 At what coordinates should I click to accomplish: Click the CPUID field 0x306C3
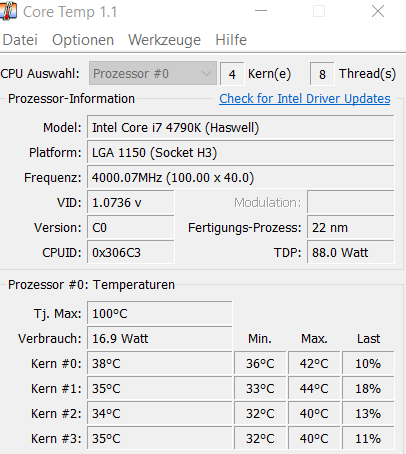(x=131, y=252)
